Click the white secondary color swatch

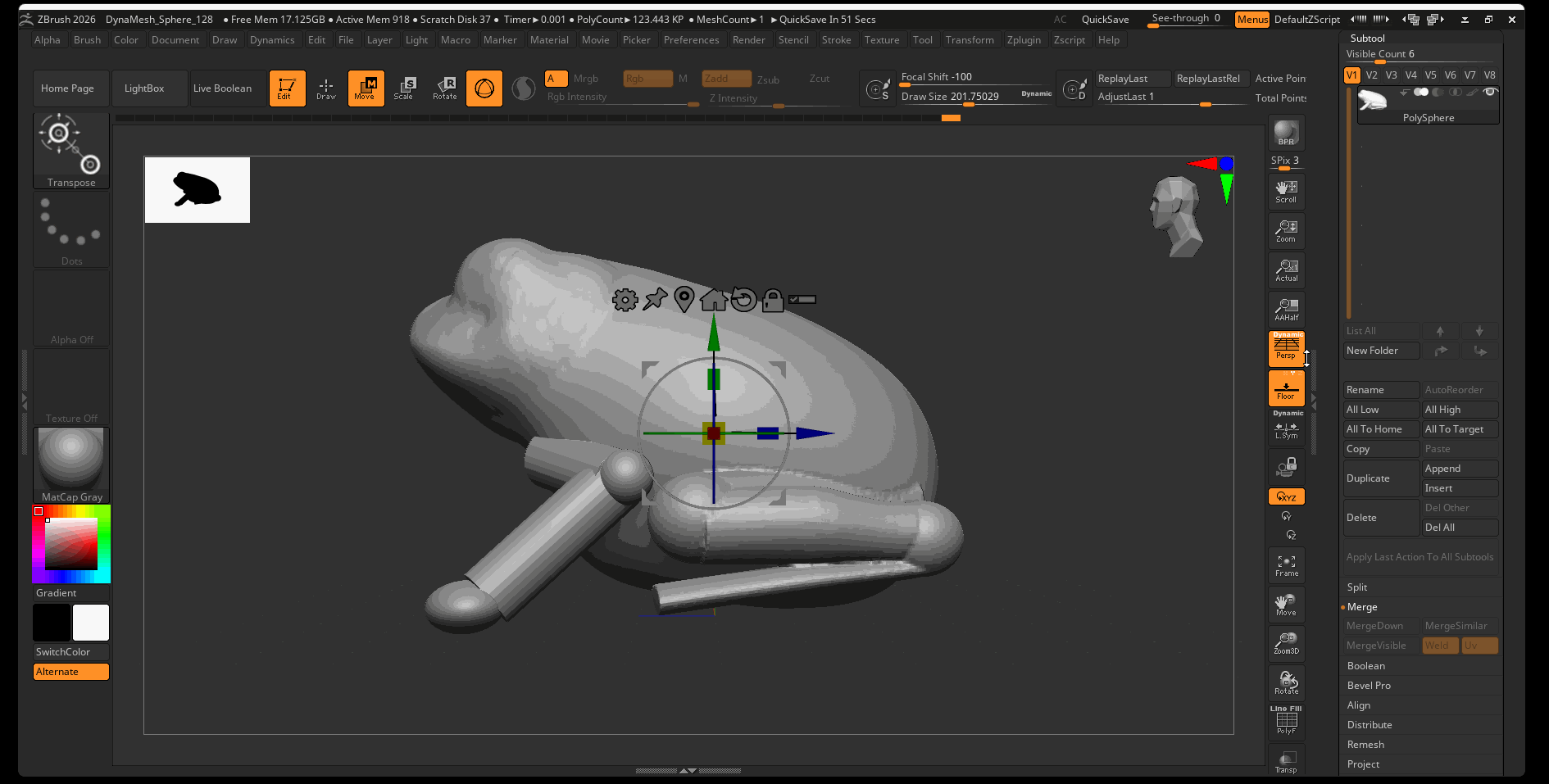pos(91,623)
